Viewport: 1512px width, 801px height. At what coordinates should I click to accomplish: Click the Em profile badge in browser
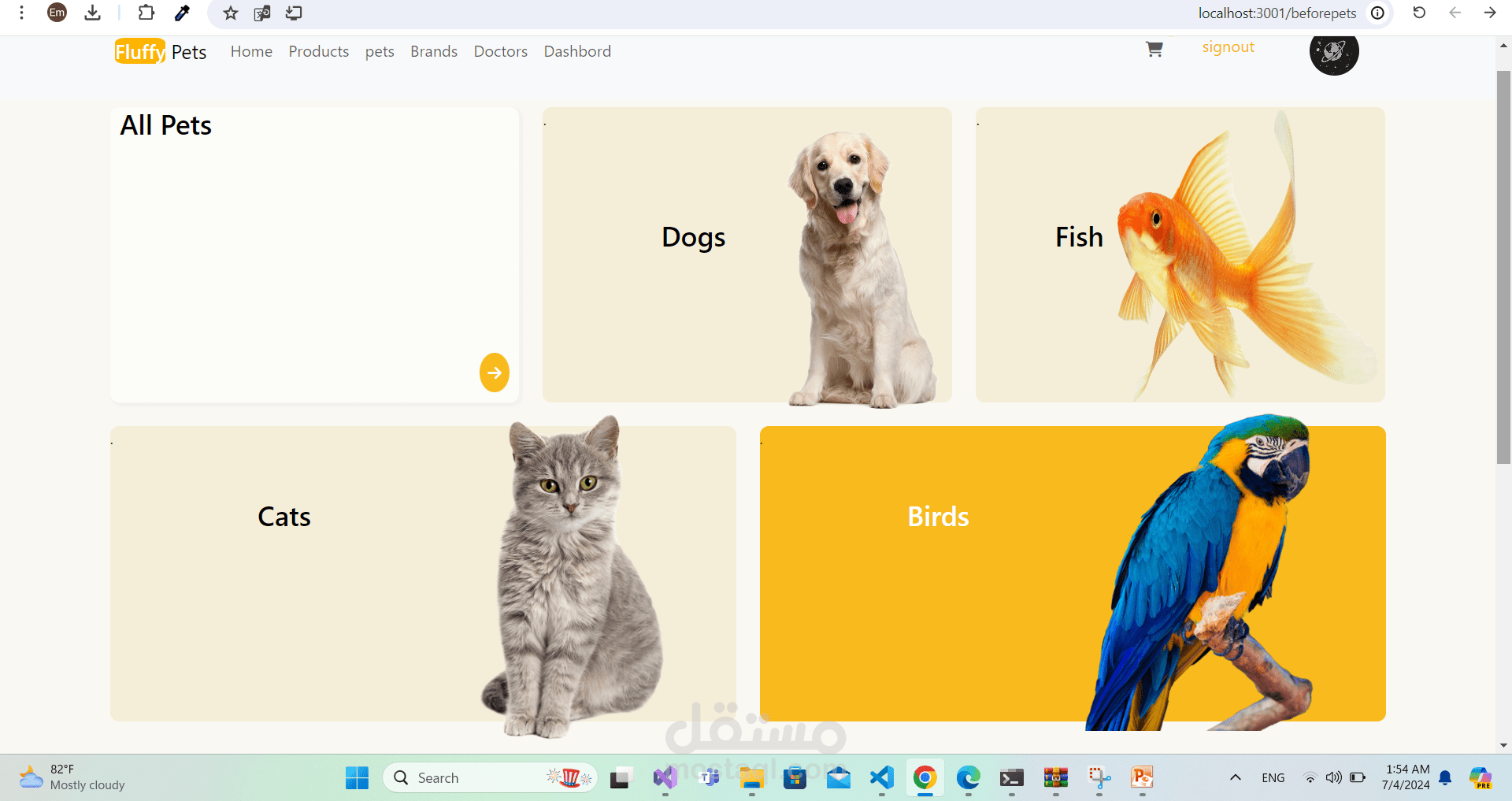[x=57, y=13]
